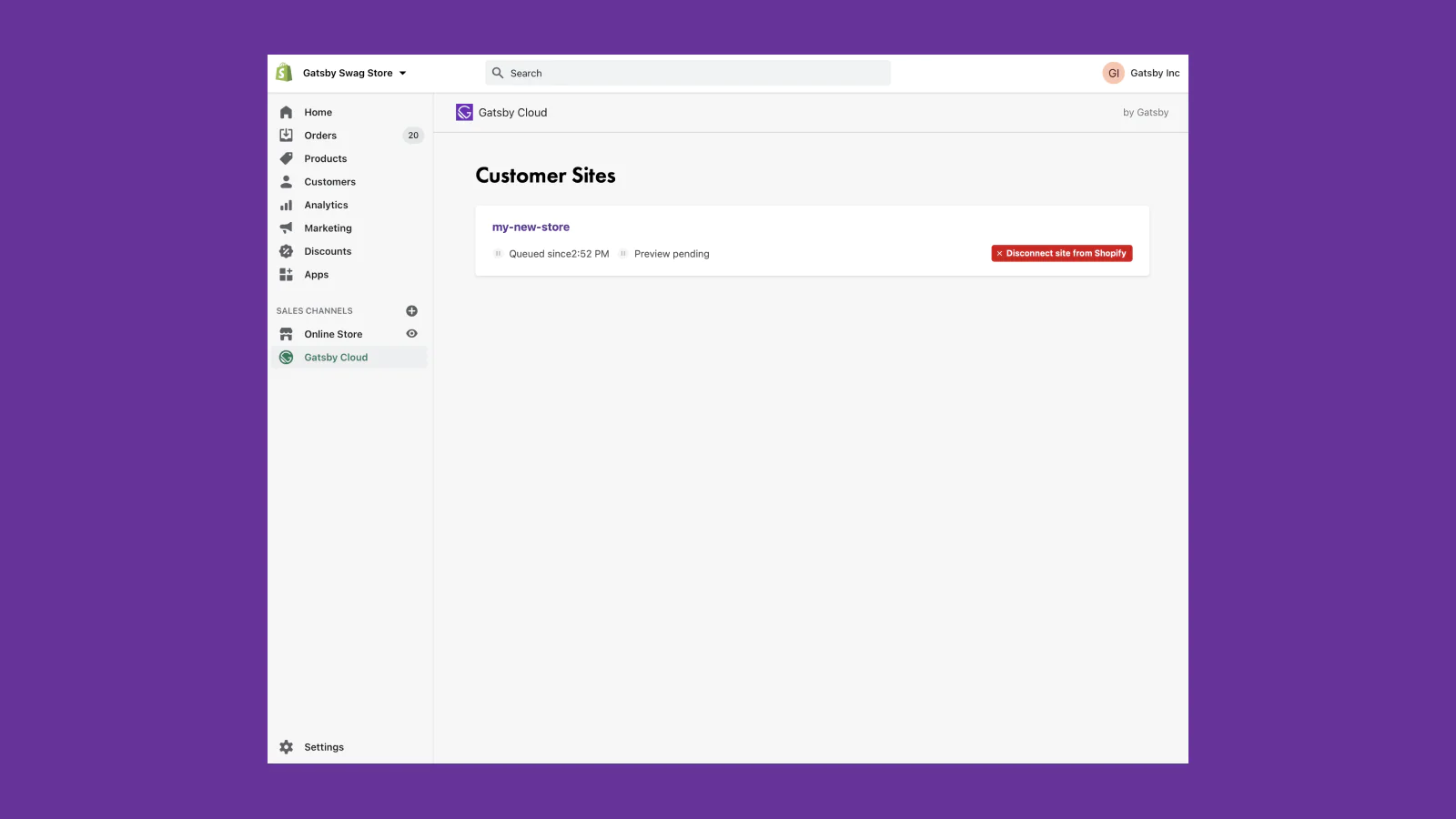1456x819 pixels.
Task: Click the Customers person icon
Action: (286, 182)
